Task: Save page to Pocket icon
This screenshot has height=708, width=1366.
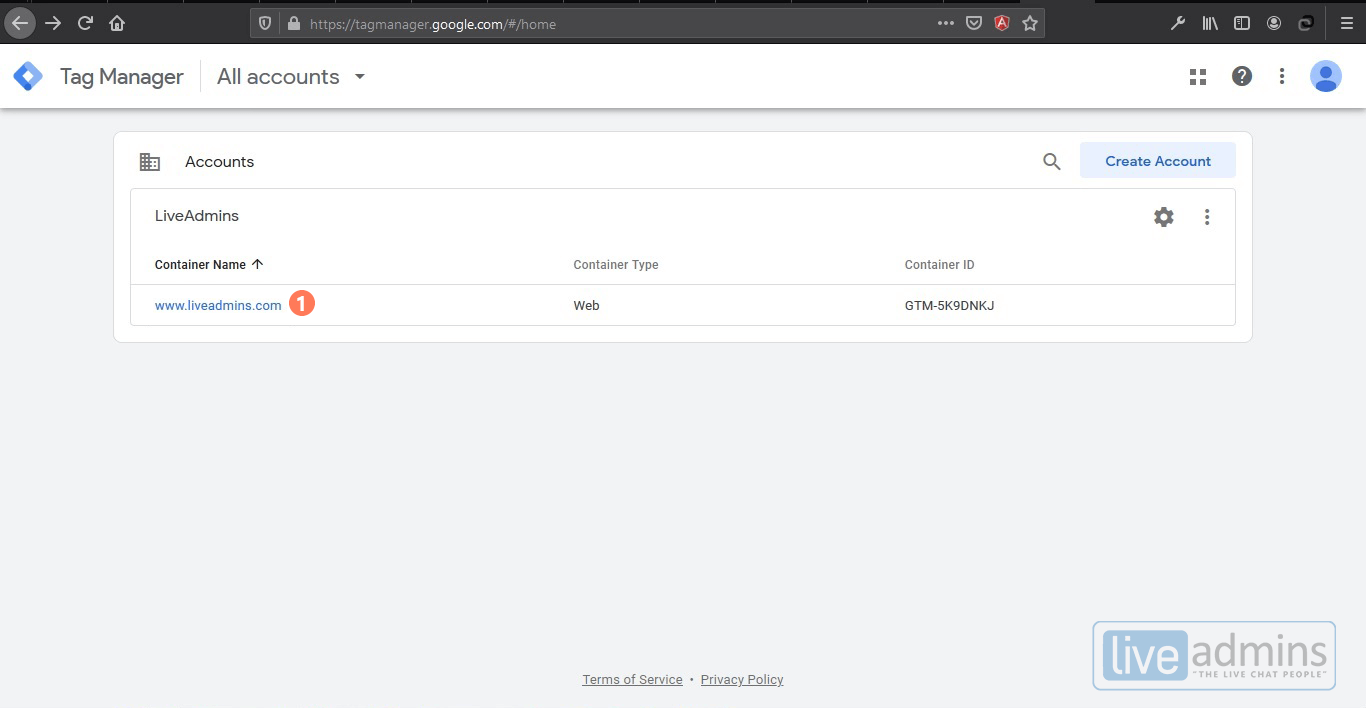Action: point(973,23)
